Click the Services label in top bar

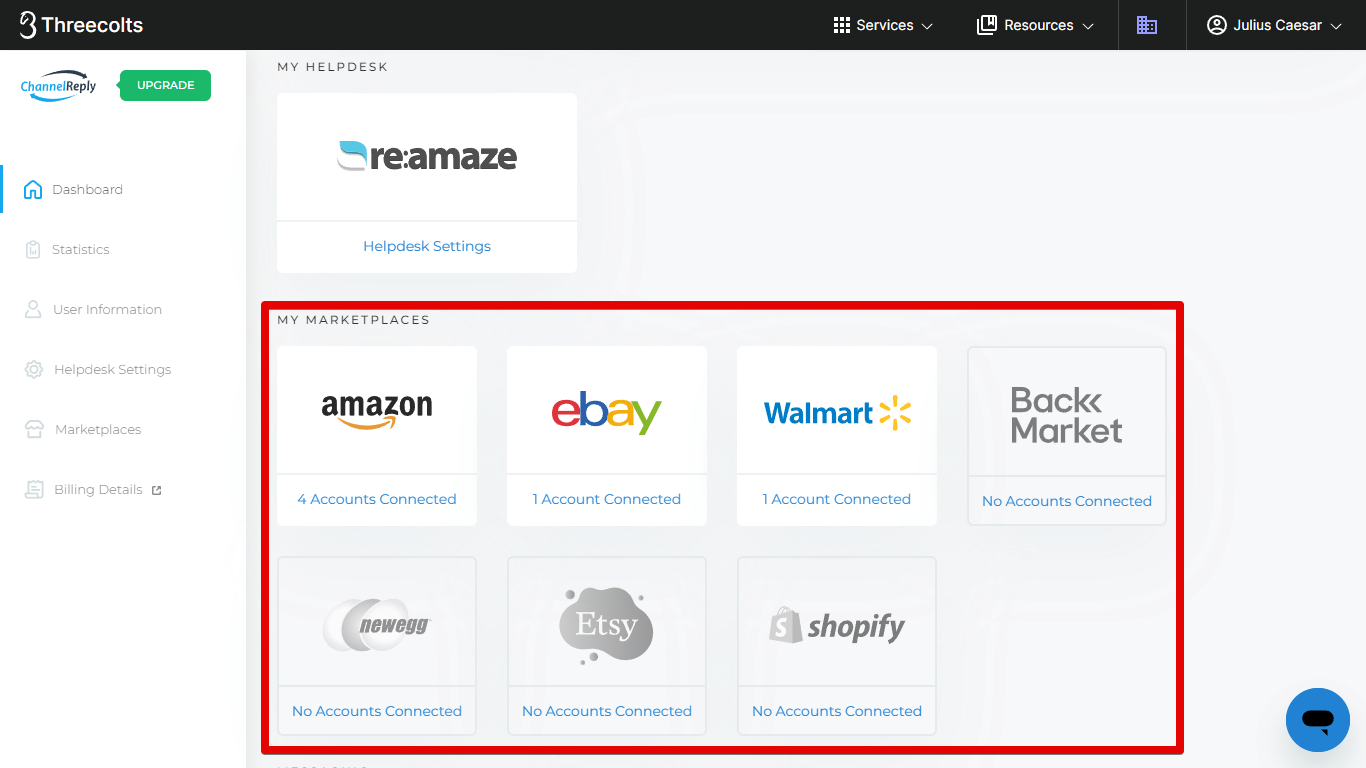885,25
